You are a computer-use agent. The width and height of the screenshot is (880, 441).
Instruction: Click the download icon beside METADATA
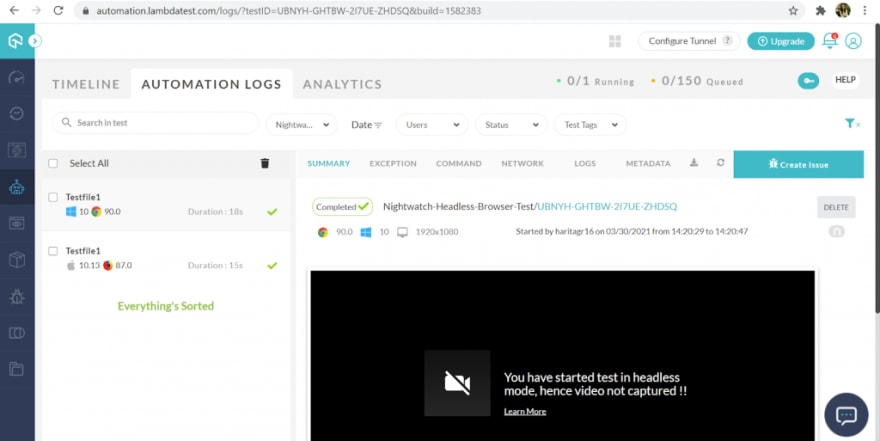[x=694, y=163]
